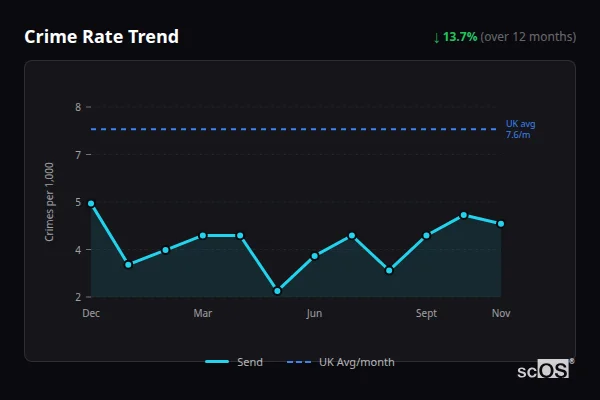
Task: Click the y-axis value 5
Action: click(78, 202)
